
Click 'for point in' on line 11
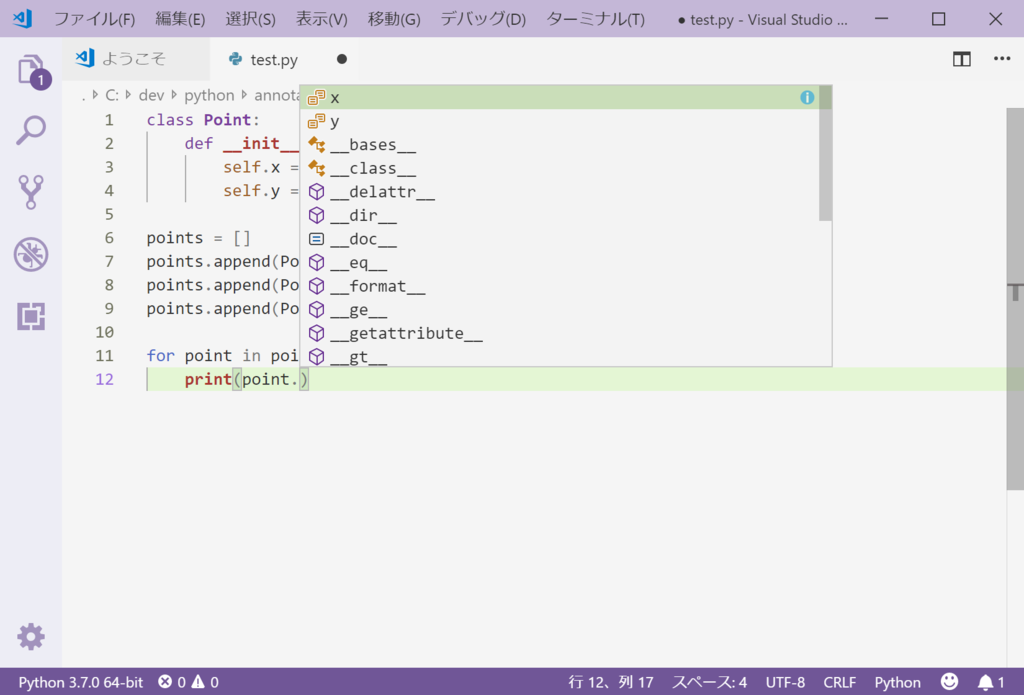pyautogui.click(x=204, y=355)
